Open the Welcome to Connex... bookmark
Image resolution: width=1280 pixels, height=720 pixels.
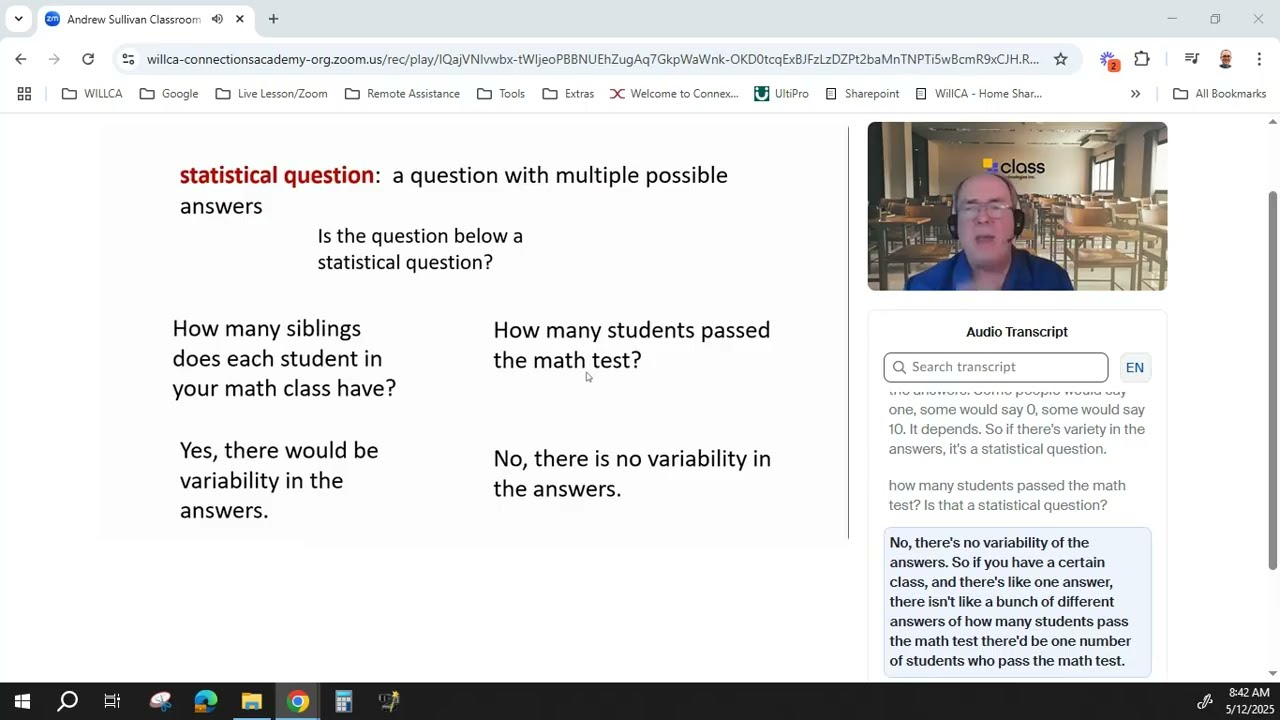click(674, 93)
